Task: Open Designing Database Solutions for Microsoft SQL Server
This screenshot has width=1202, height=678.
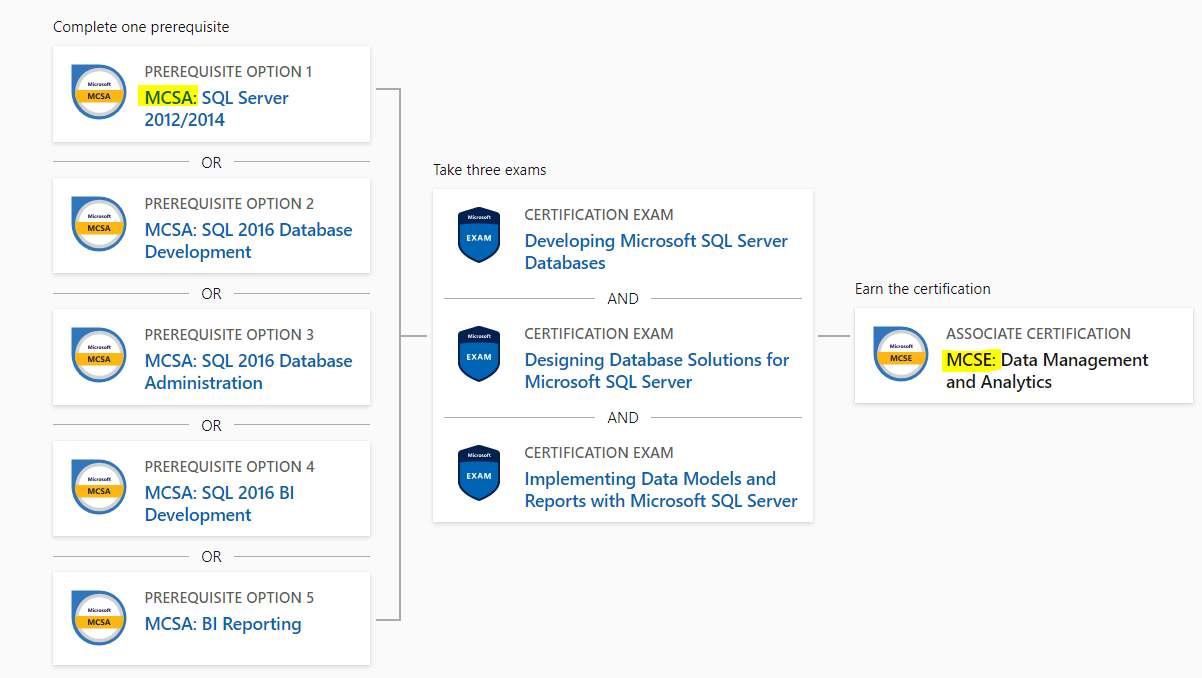Action: [657, 371]
